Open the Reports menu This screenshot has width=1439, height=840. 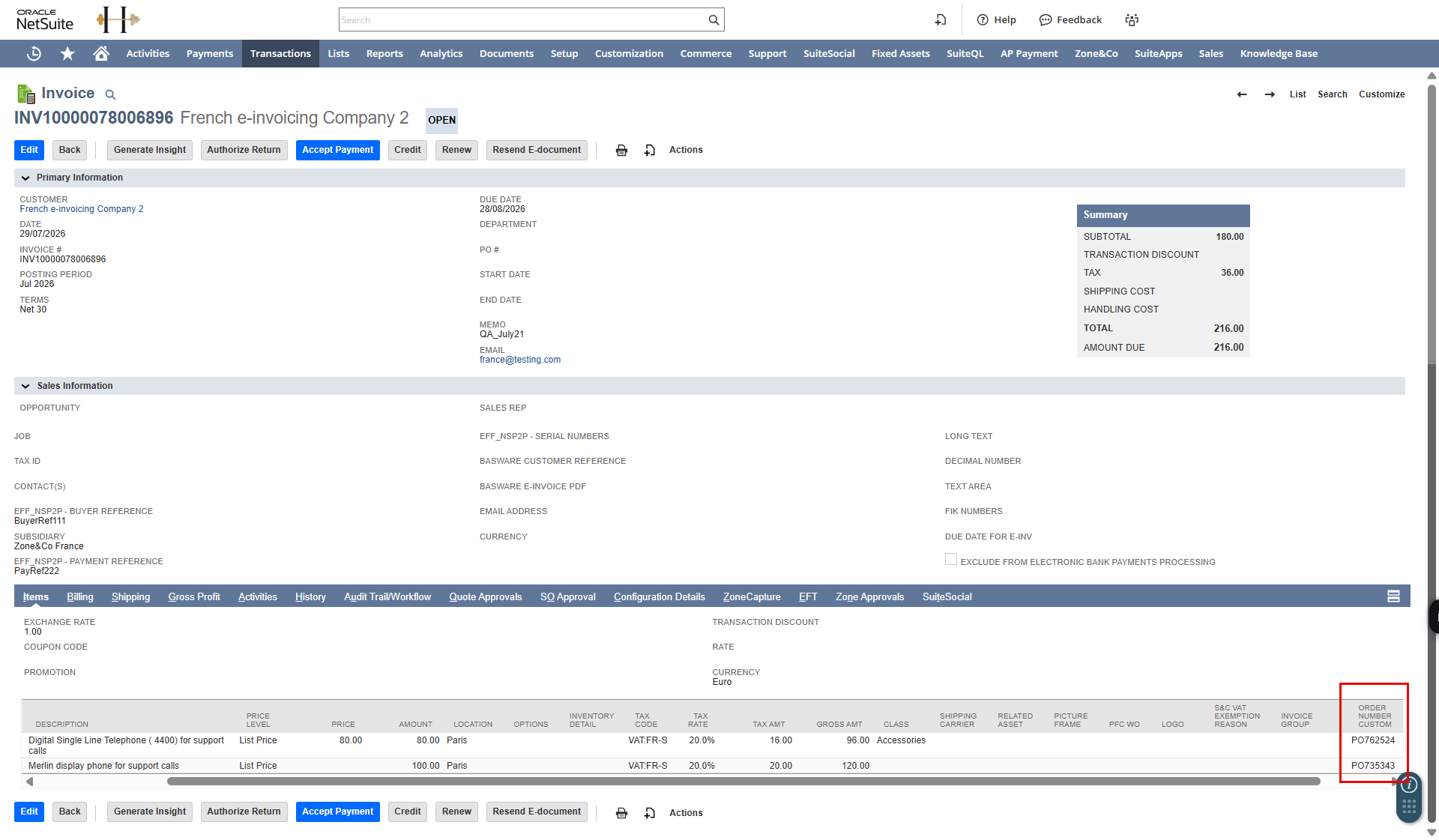[384, 53]
